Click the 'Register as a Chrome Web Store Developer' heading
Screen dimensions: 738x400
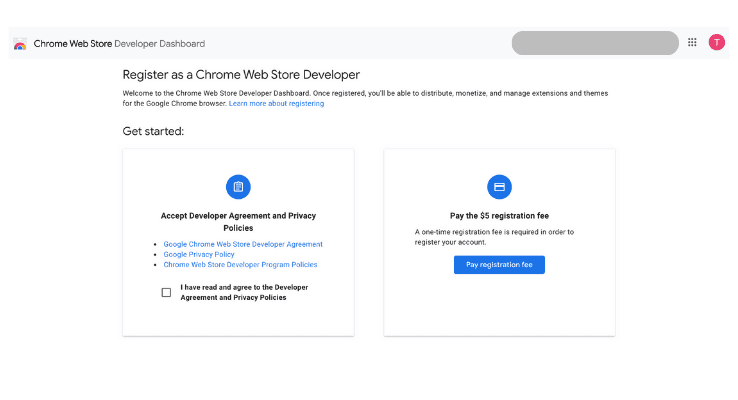point(240,75)
